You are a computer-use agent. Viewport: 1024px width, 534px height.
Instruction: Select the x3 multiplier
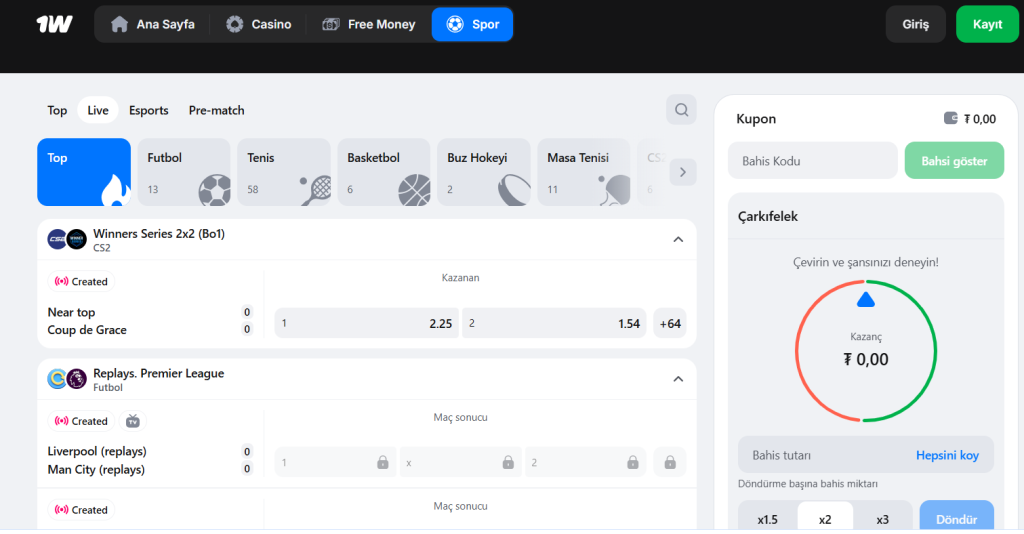(882, 519)
